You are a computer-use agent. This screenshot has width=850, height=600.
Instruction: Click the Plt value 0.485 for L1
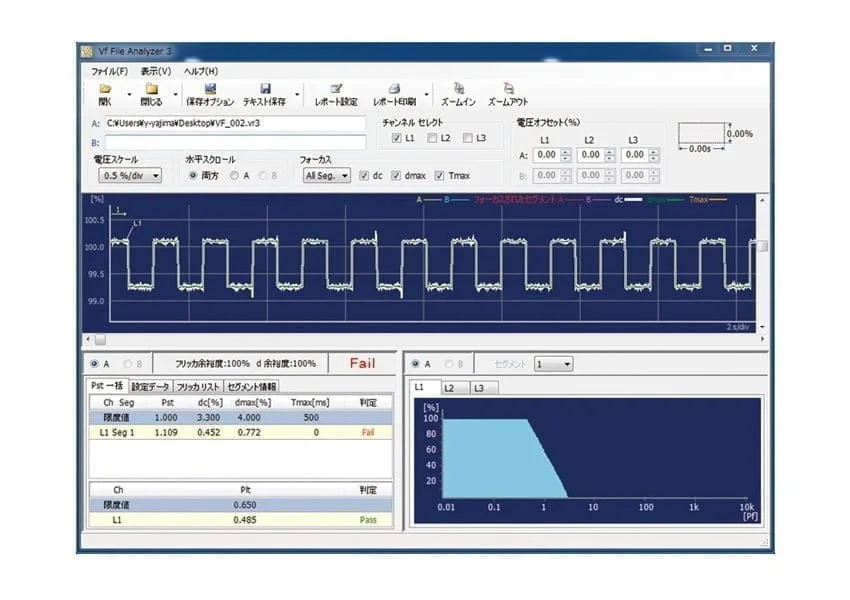click(245, 520)
